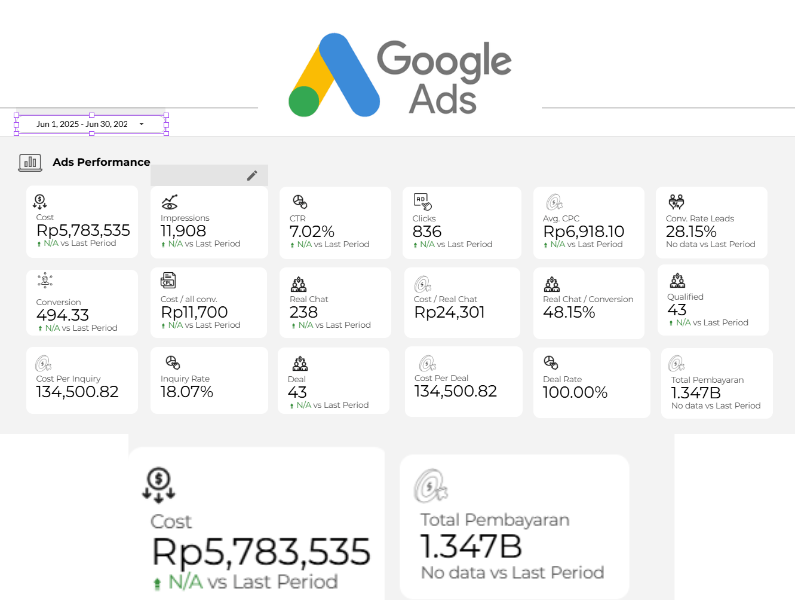Viewport: 800px width, 600px height.
Task: Select the Rp24,301 value
Action: click(x=449, y=312)
